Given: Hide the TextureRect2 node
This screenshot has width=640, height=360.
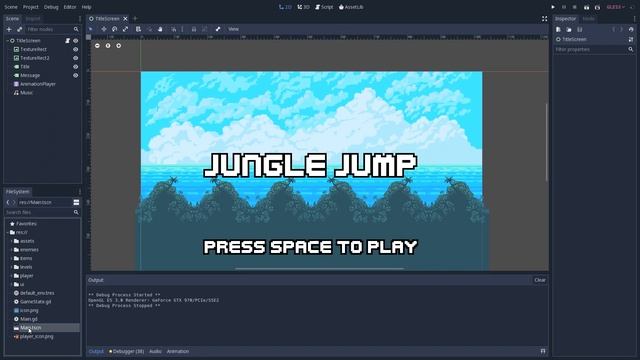Looking at the screenshot, I should pos(76,58).
